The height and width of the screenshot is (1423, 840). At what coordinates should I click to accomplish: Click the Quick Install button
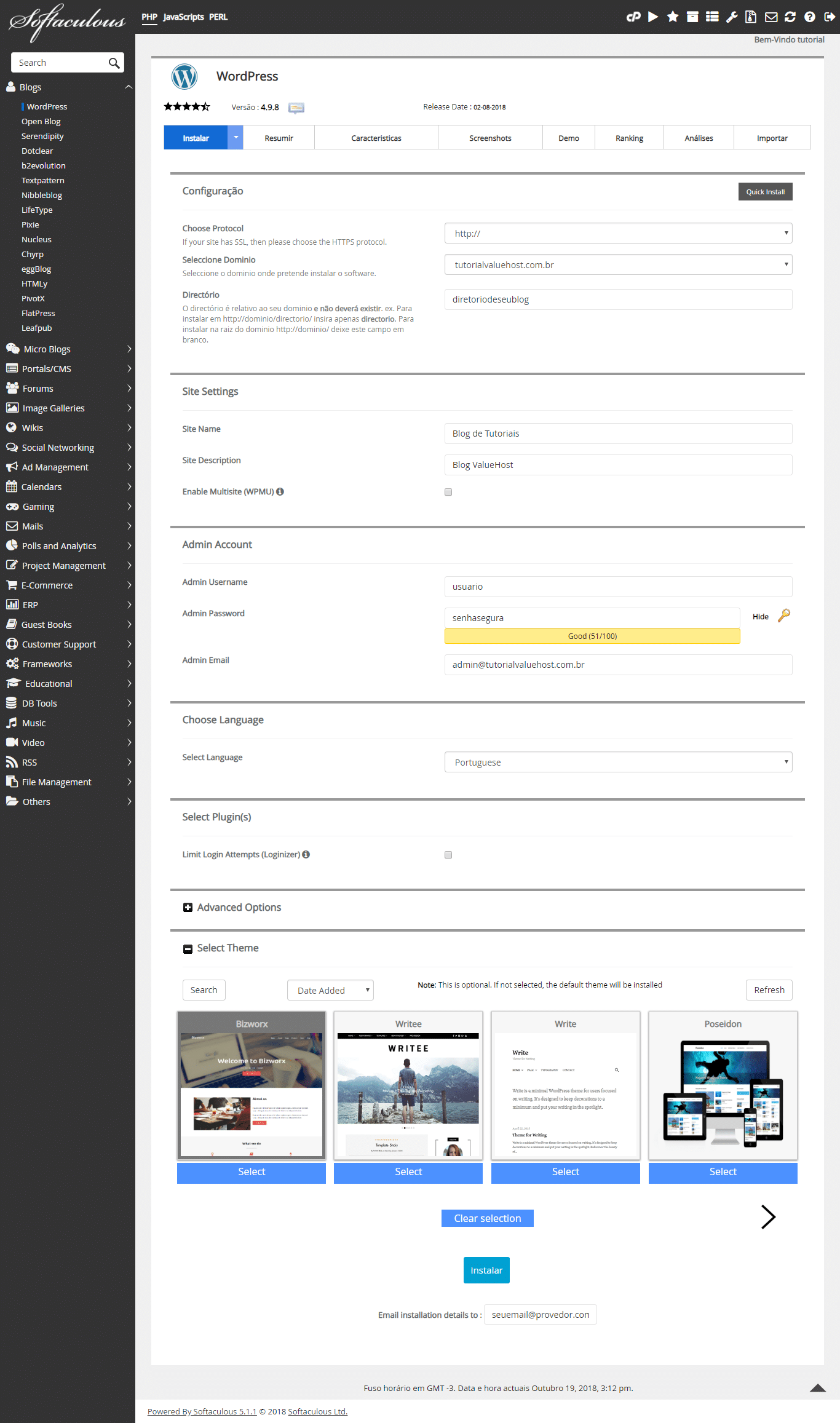click(765, 192)
